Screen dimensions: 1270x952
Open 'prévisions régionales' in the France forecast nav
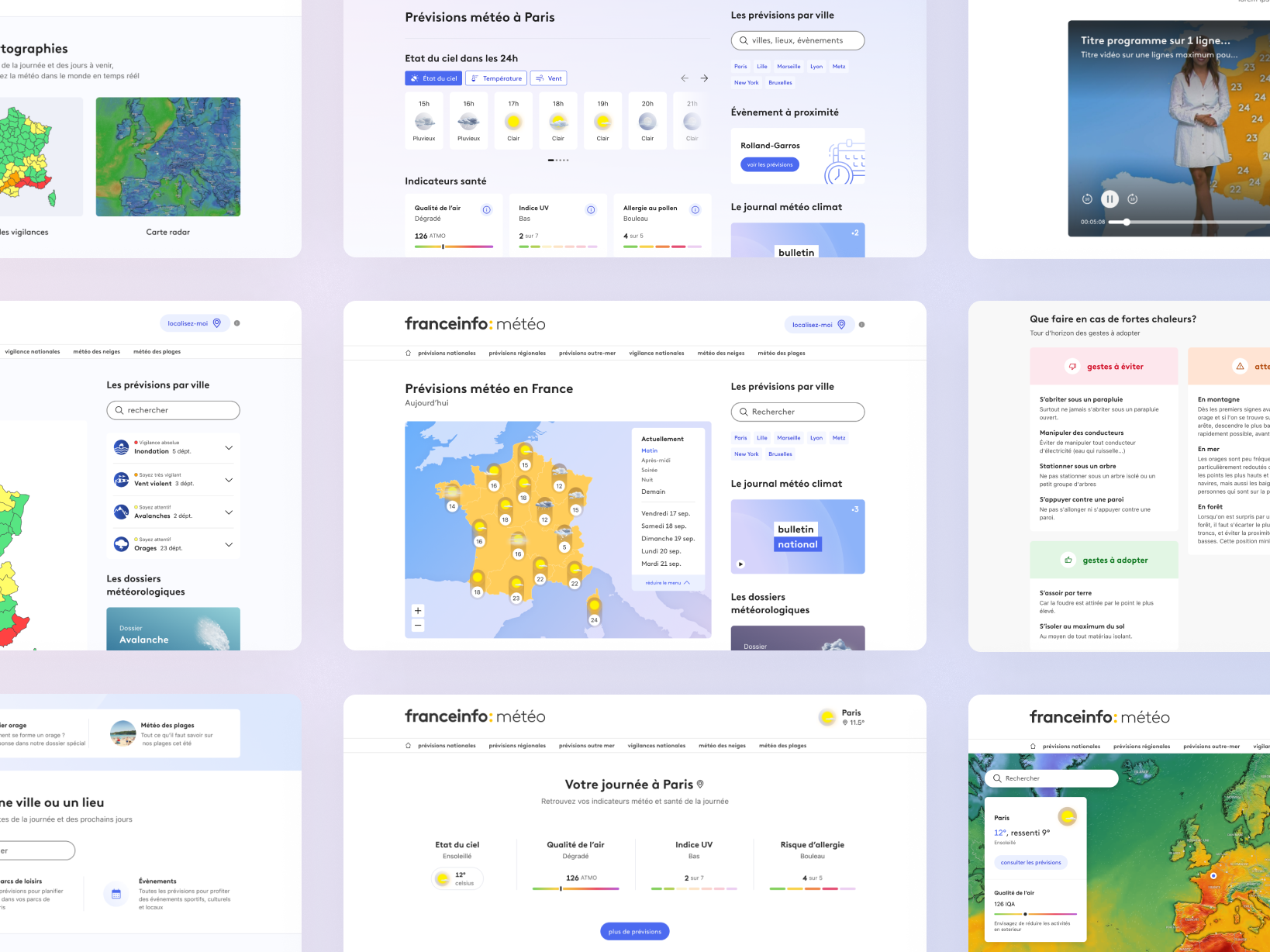517,353
